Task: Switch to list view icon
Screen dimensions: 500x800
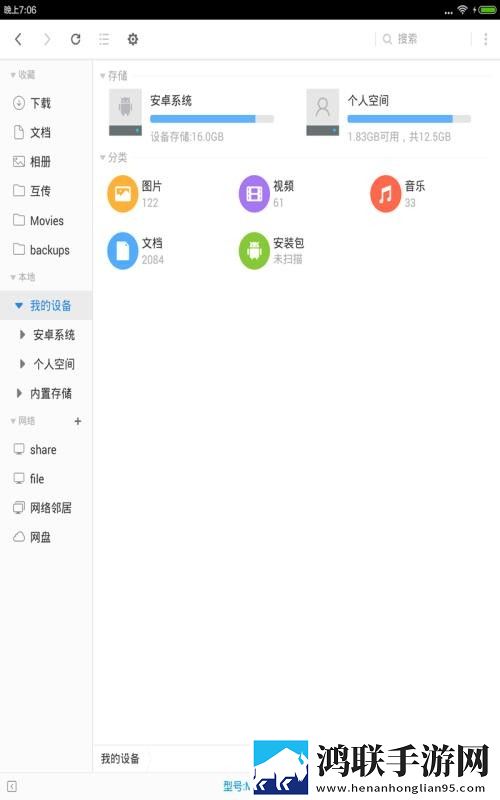Action: (x=104, y=39)
